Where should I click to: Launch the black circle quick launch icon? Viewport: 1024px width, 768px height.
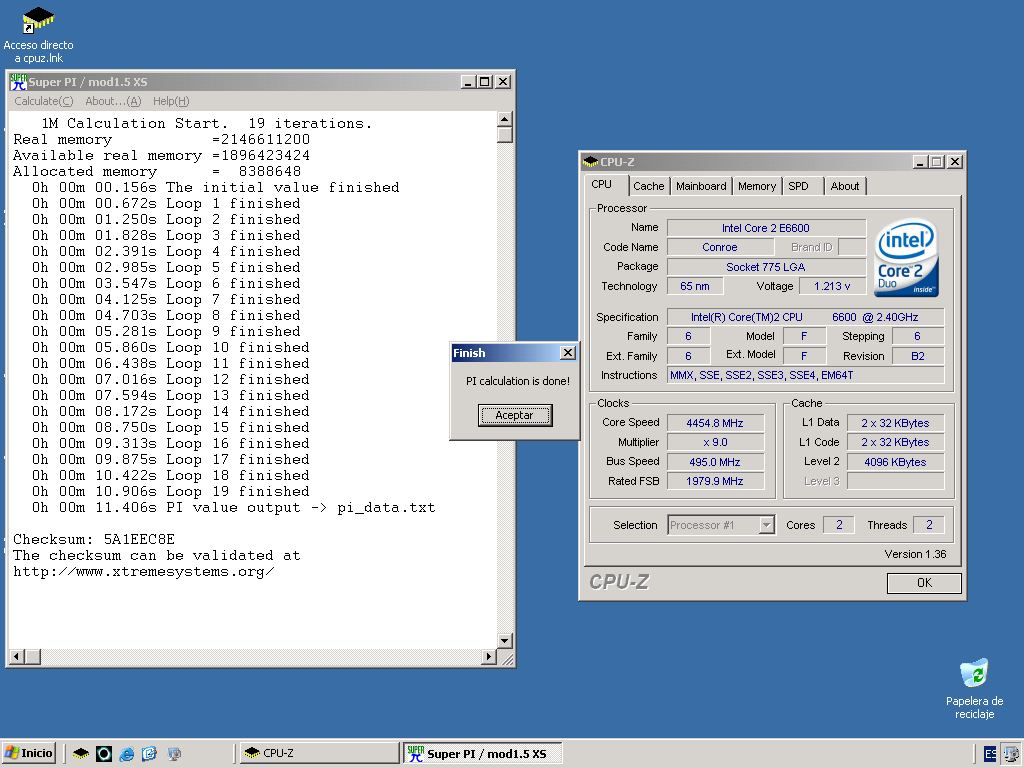click(104, 754)
